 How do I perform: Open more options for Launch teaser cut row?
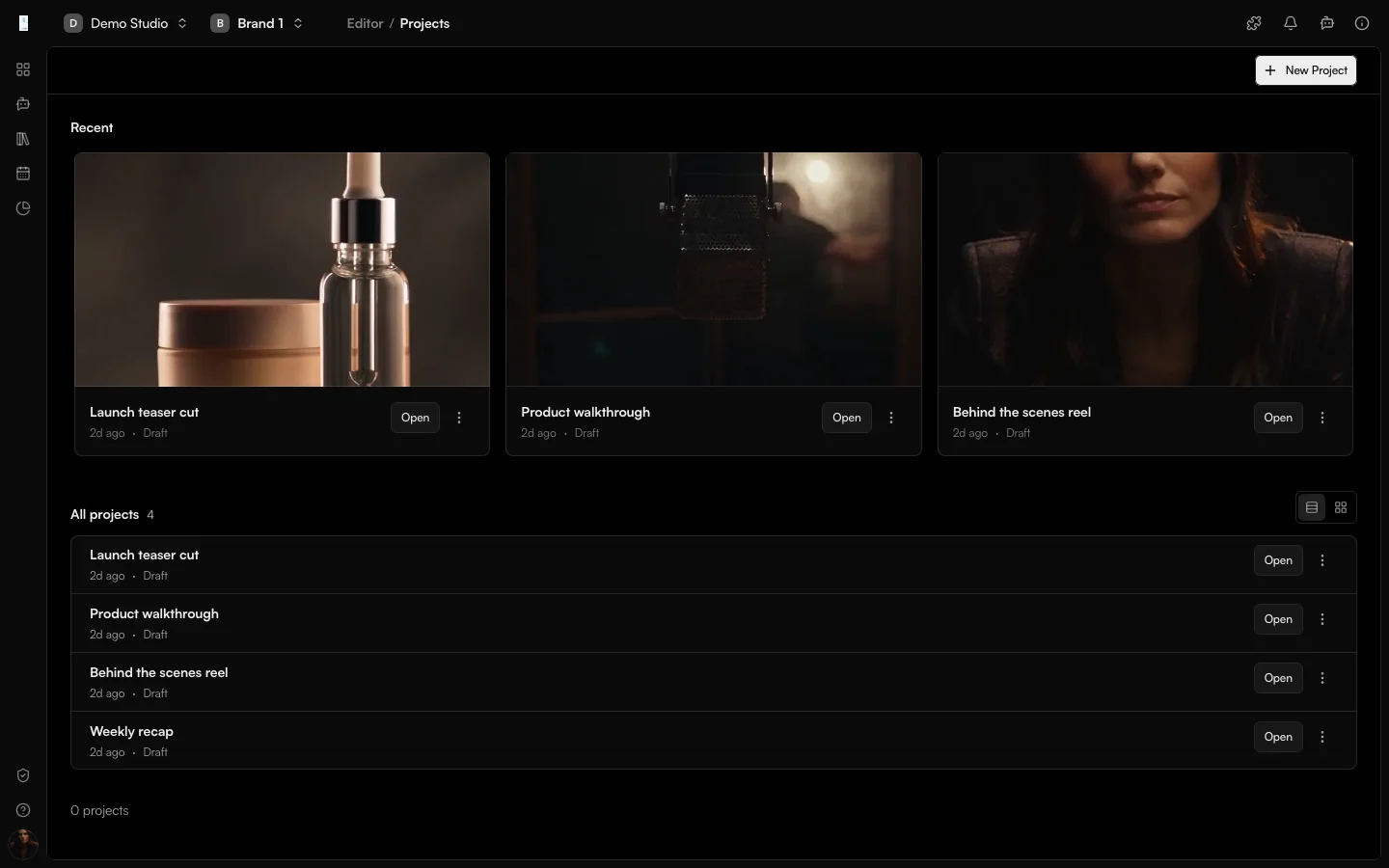click(x=1322, y=560)
